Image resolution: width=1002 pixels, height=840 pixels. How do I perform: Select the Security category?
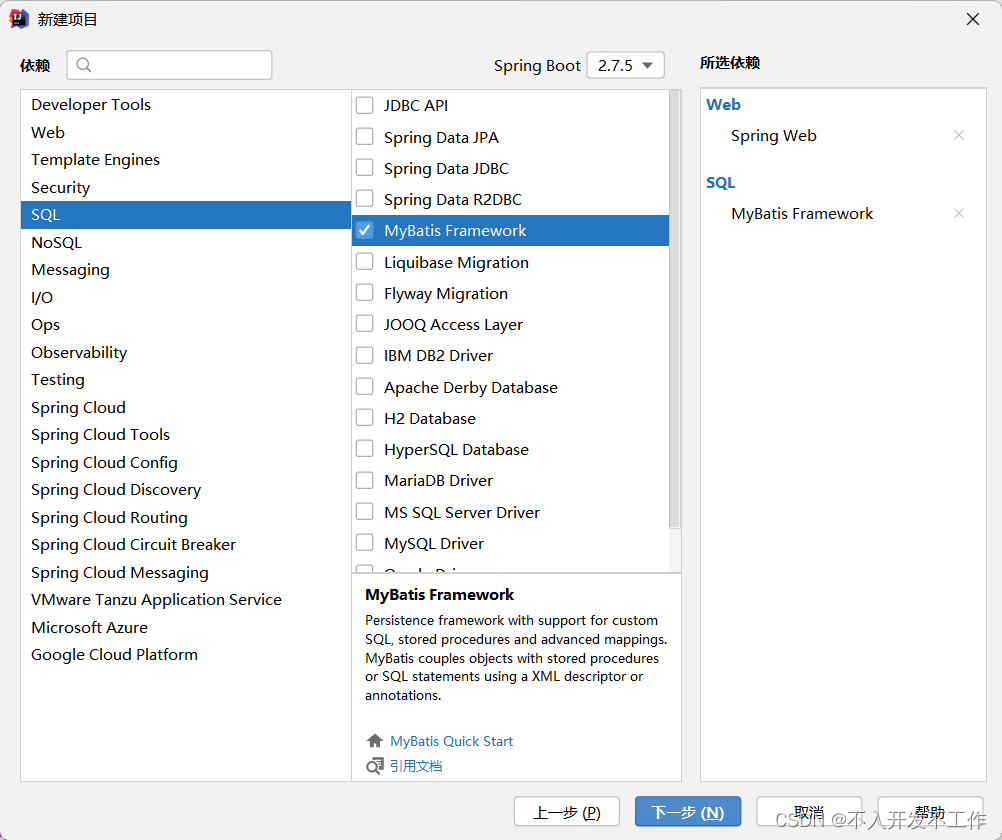185,187
